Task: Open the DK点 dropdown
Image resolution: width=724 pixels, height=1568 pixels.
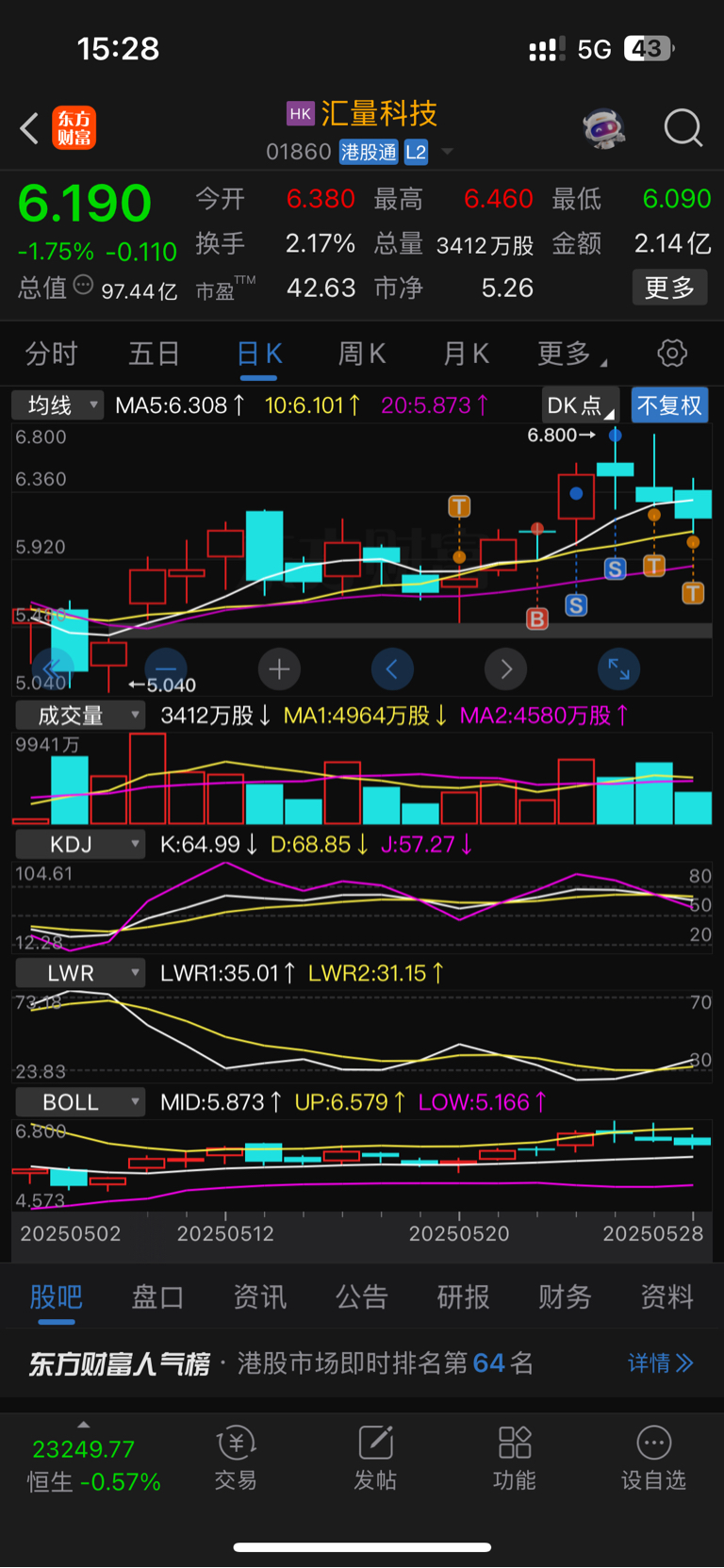Action: tap(580, 405)
